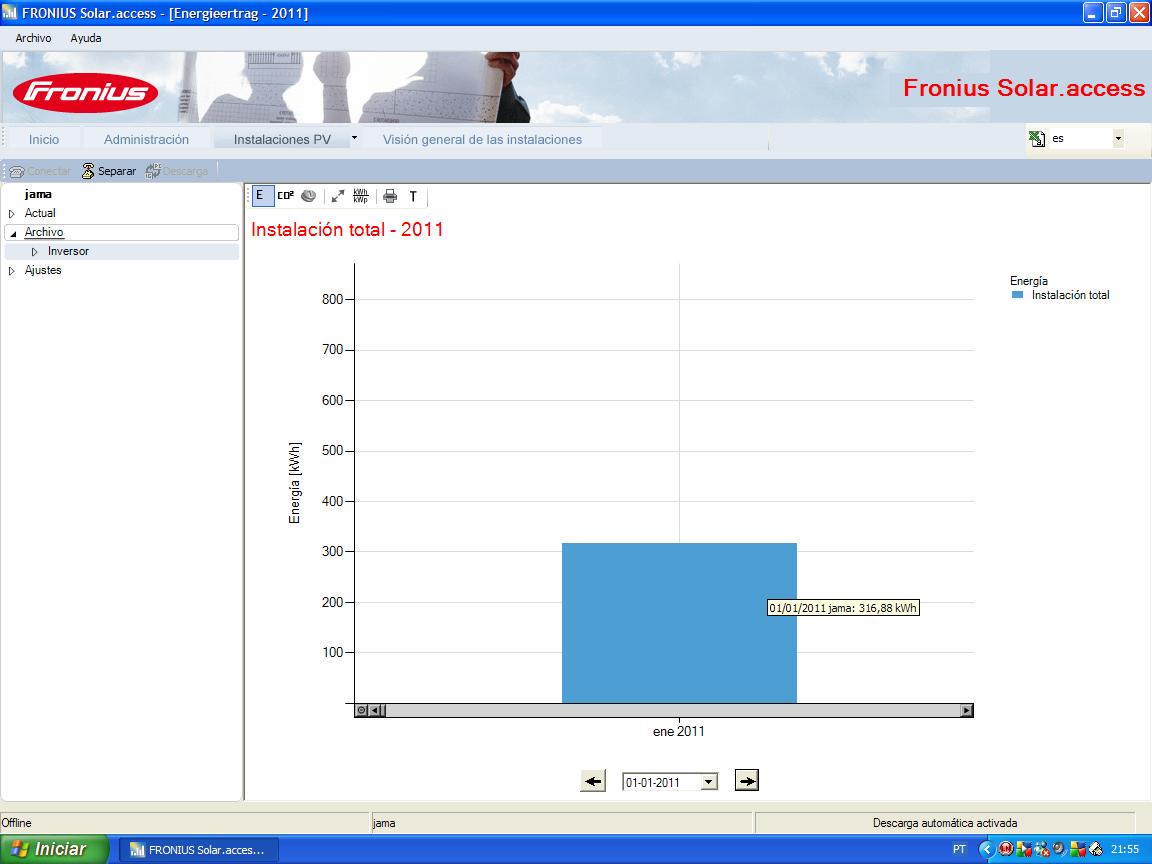Click the Excel export icon
This screenshot has width=1152, height=864.
pos(1037,138)
